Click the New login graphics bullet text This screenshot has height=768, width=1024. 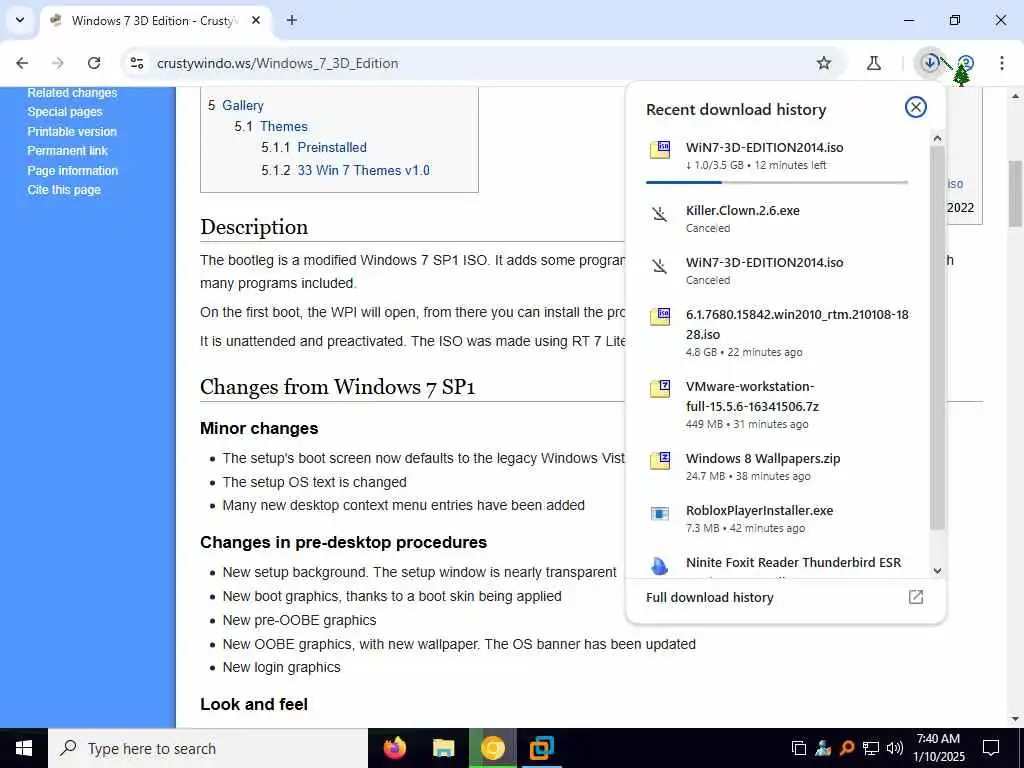pyautogui.click(x=281, y=667)
